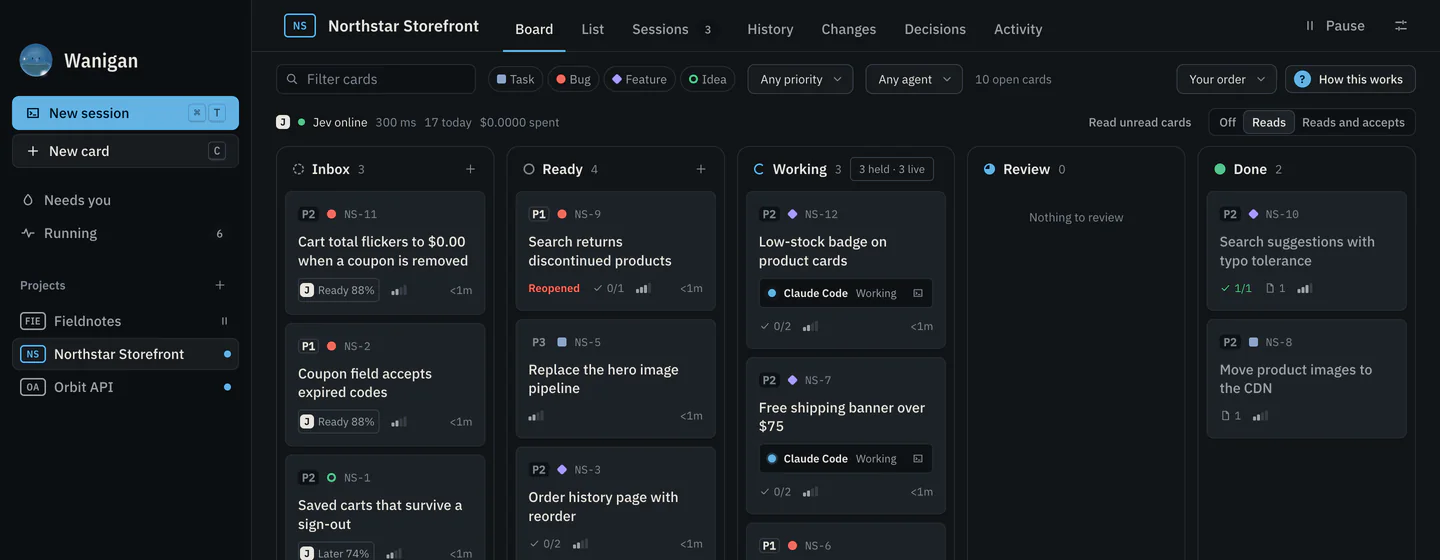Add card to Ready column
Viewport: 1440px width, 560px height.
pos(700,169)
